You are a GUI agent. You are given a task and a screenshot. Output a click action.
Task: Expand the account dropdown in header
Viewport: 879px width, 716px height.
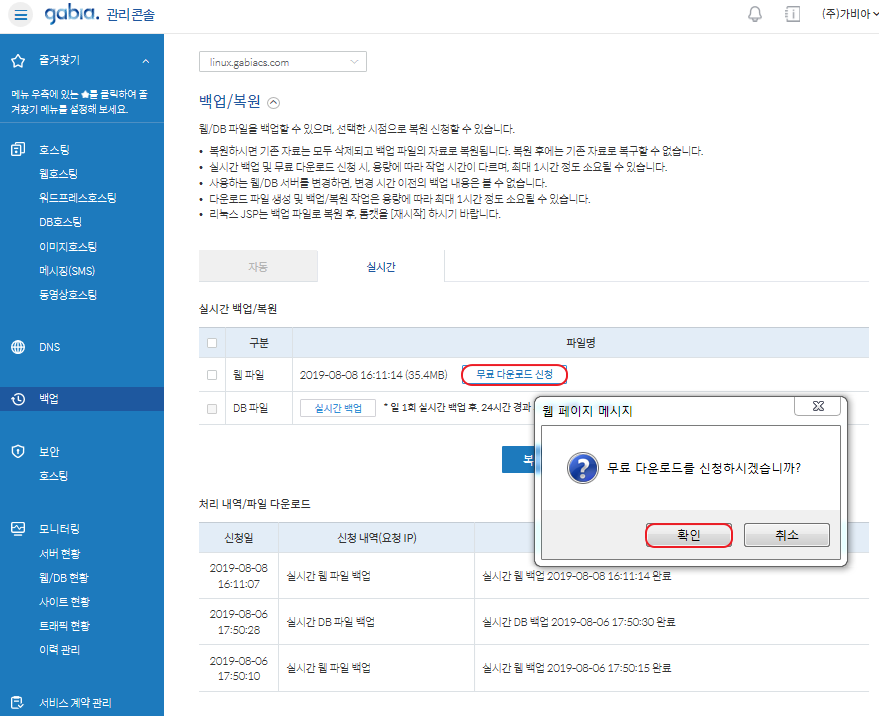[848, 14]
